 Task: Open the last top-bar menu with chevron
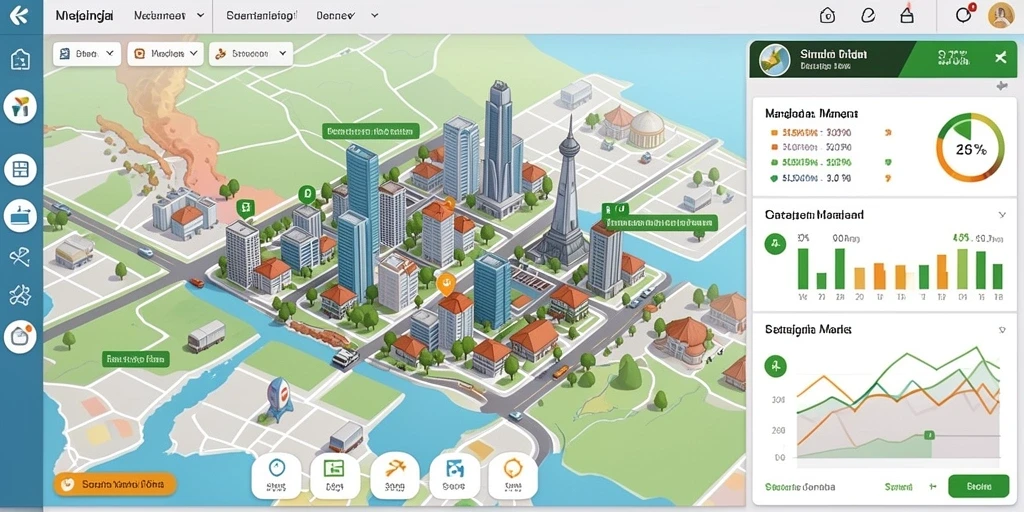347,16
